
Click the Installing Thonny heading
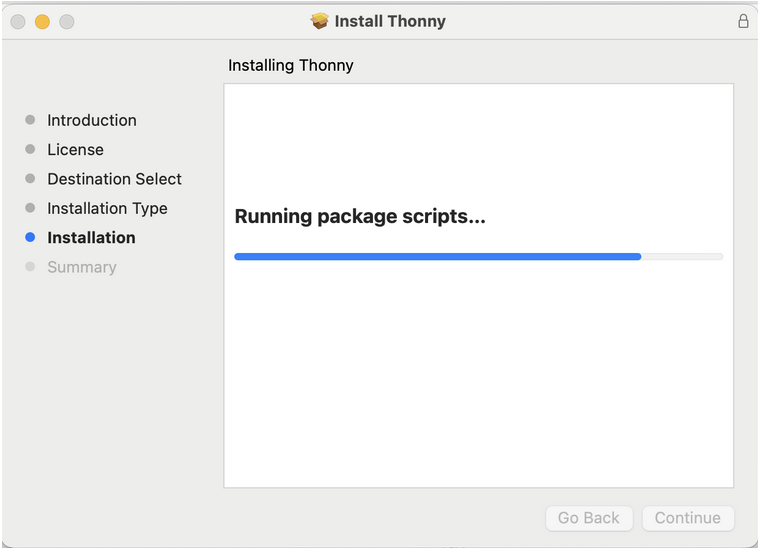[291, 65]
